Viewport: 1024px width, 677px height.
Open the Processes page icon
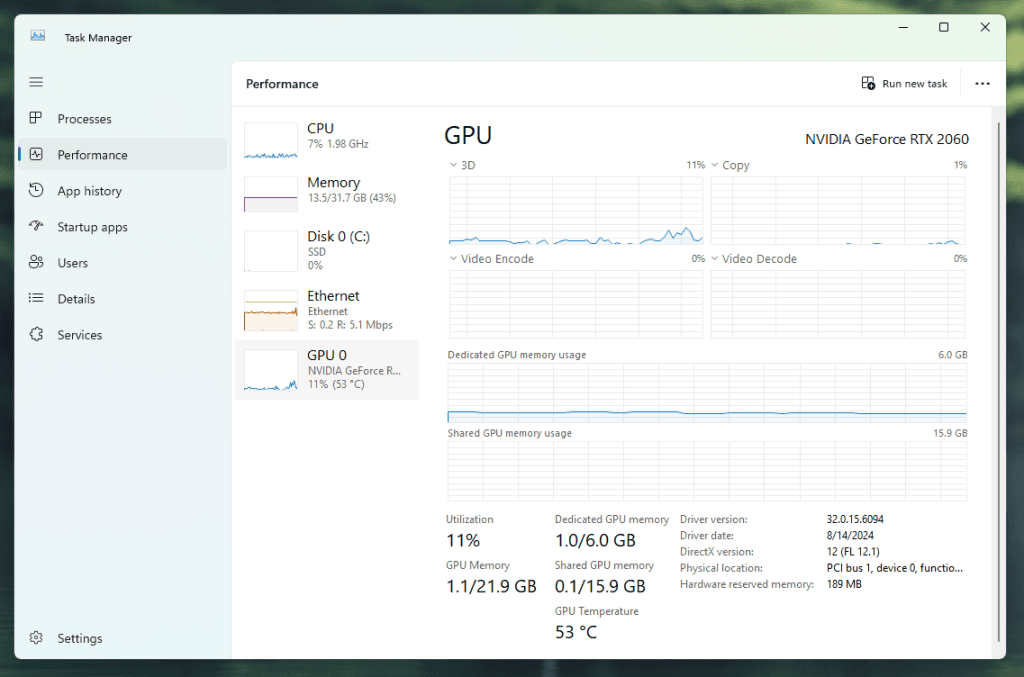coord(36,118)
